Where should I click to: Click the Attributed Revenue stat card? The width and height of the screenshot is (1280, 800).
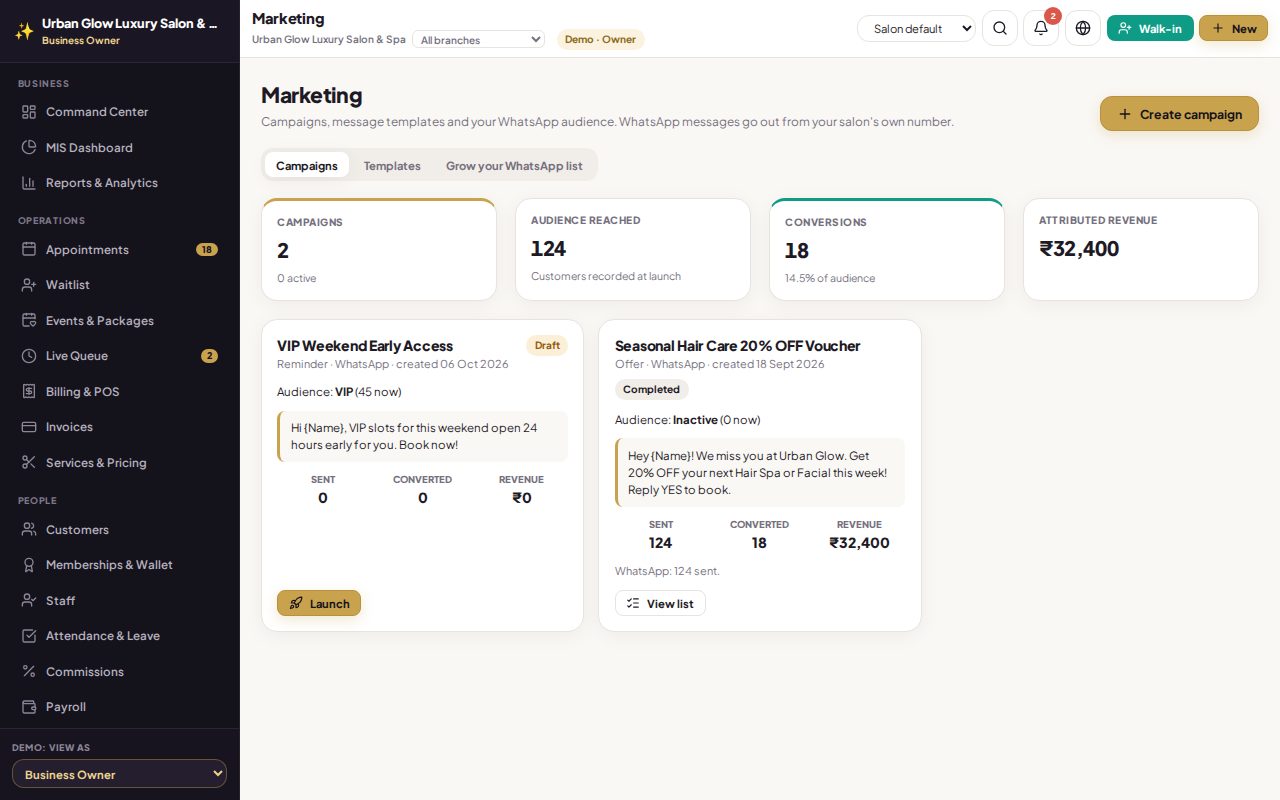tap(1141, 249)
